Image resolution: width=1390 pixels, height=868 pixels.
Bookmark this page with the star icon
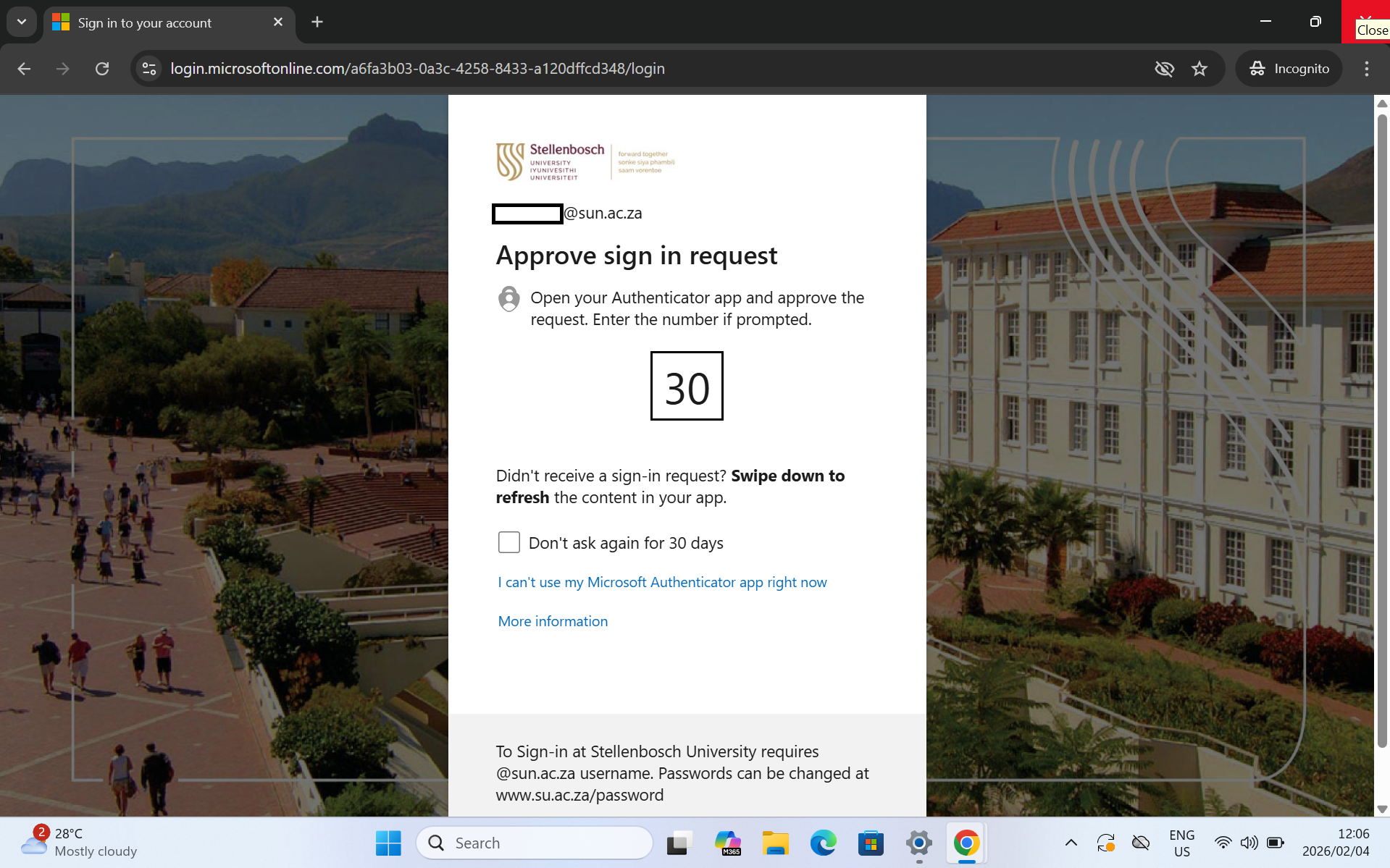pyautogui.click(x=1199, y=69)
